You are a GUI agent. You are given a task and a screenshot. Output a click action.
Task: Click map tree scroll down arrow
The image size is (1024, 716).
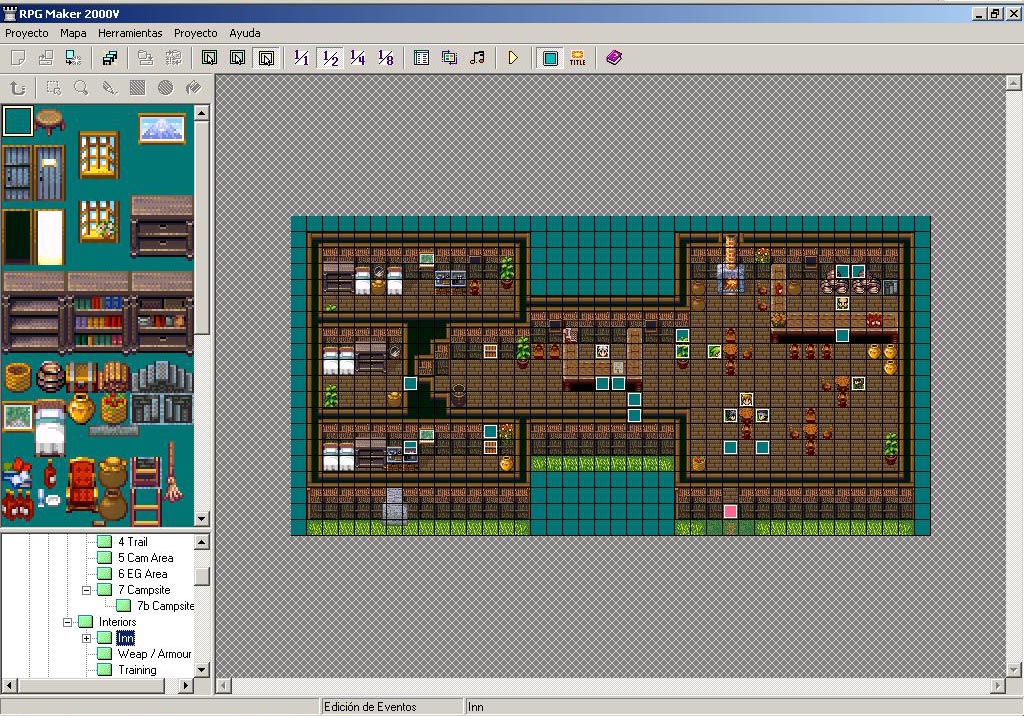pos(202,669)
